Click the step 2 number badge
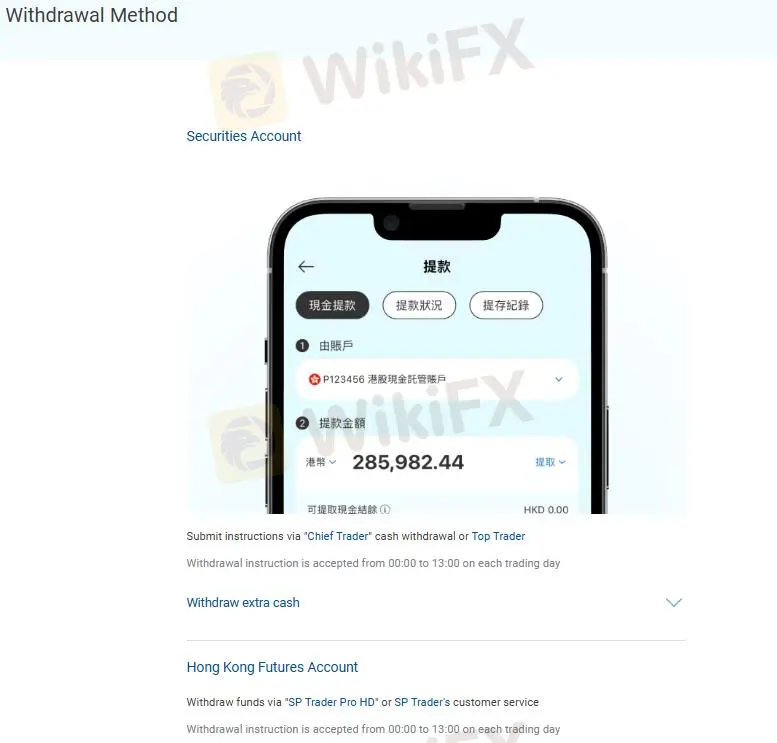This screenshot has height=743, width=777. (x=302, y=423)
